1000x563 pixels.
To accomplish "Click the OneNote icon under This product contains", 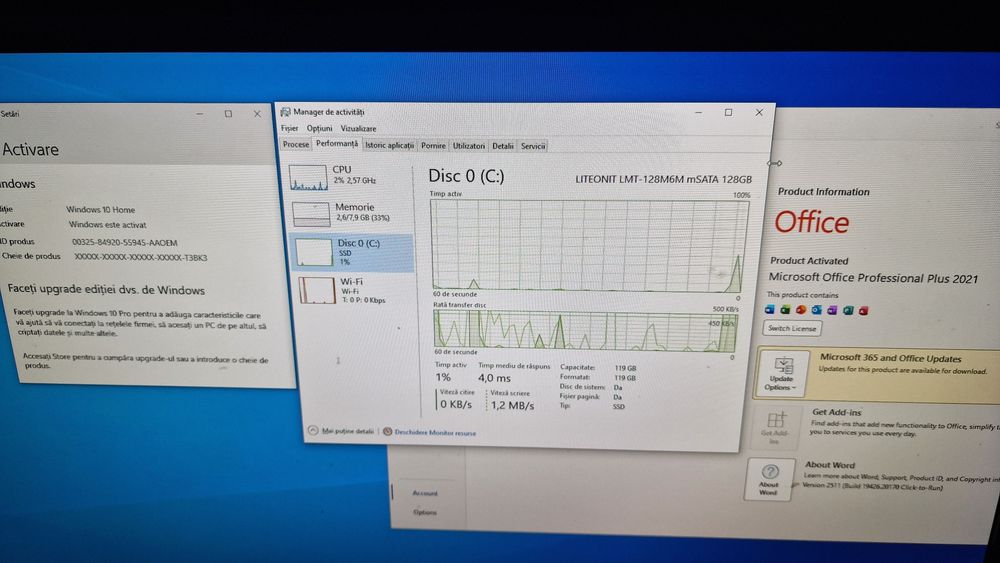I will coord(832,311).
